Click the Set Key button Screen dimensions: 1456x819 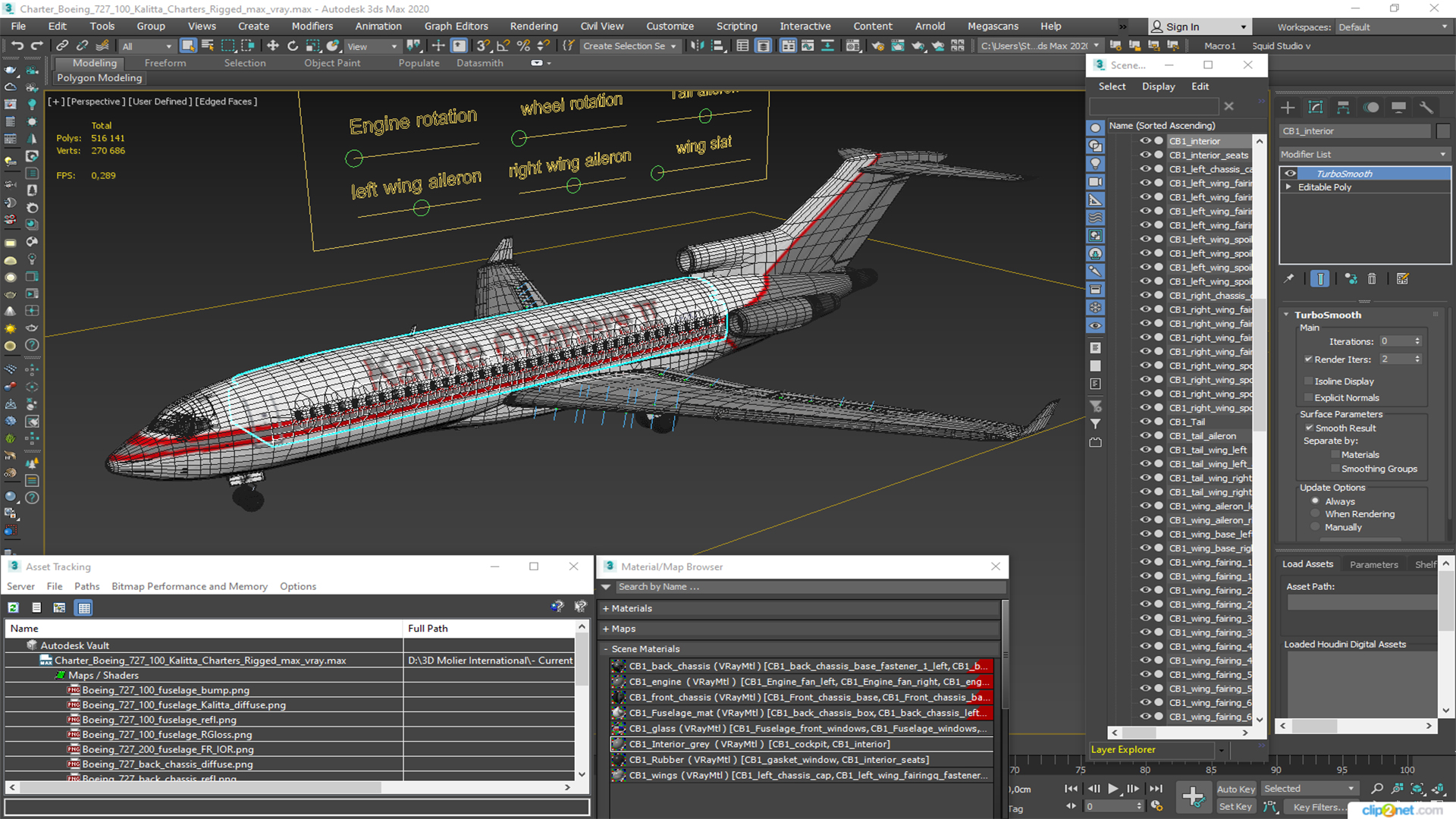click(1235, 807)
